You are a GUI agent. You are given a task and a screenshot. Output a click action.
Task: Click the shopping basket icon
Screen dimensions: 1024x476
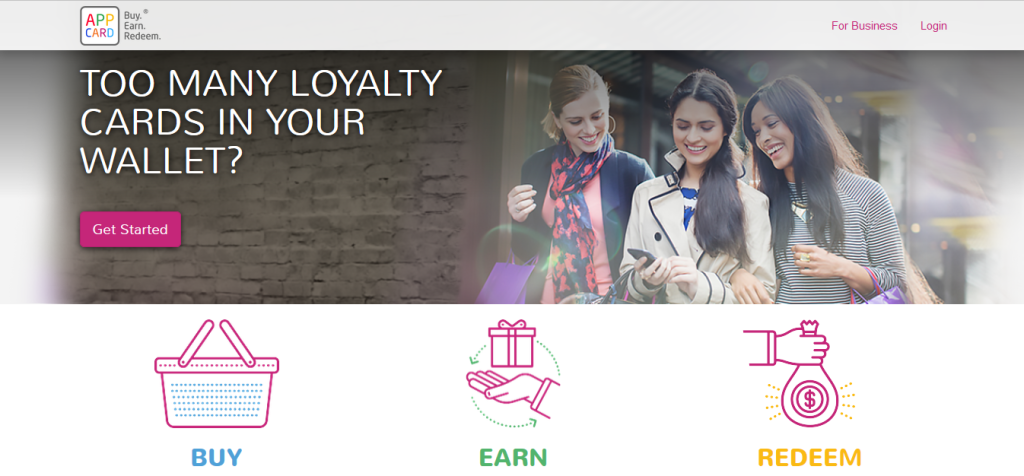(x=217, y=373)
